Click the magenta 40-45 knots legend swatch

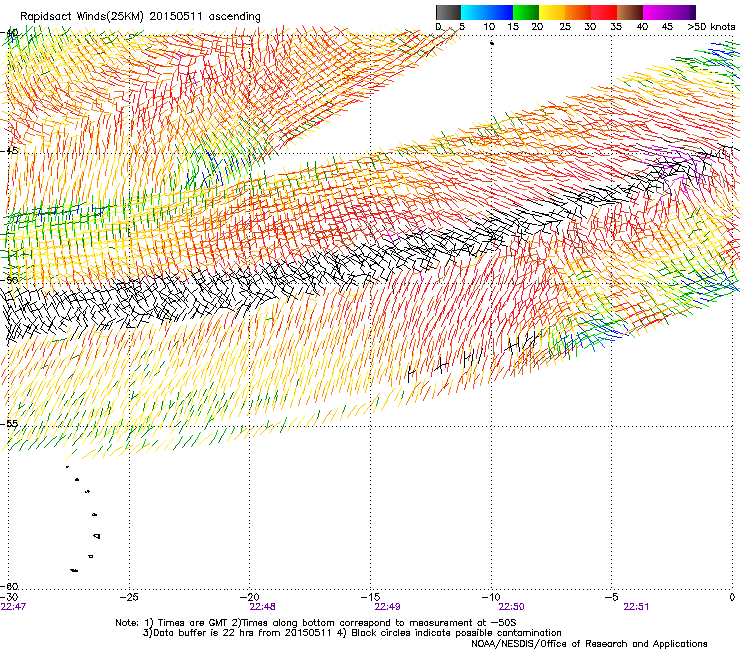pyautogui.click(x=656, y=12)
